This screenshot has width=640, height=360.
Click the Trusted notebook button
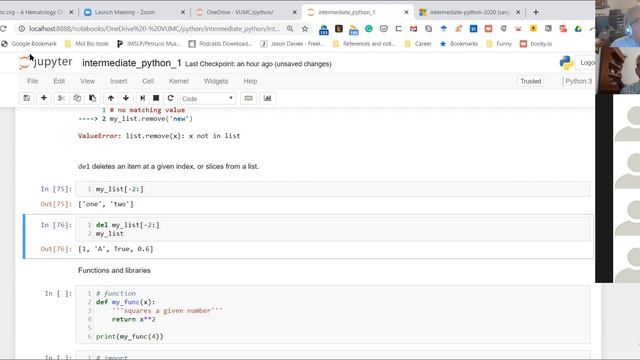coord(531,81)
